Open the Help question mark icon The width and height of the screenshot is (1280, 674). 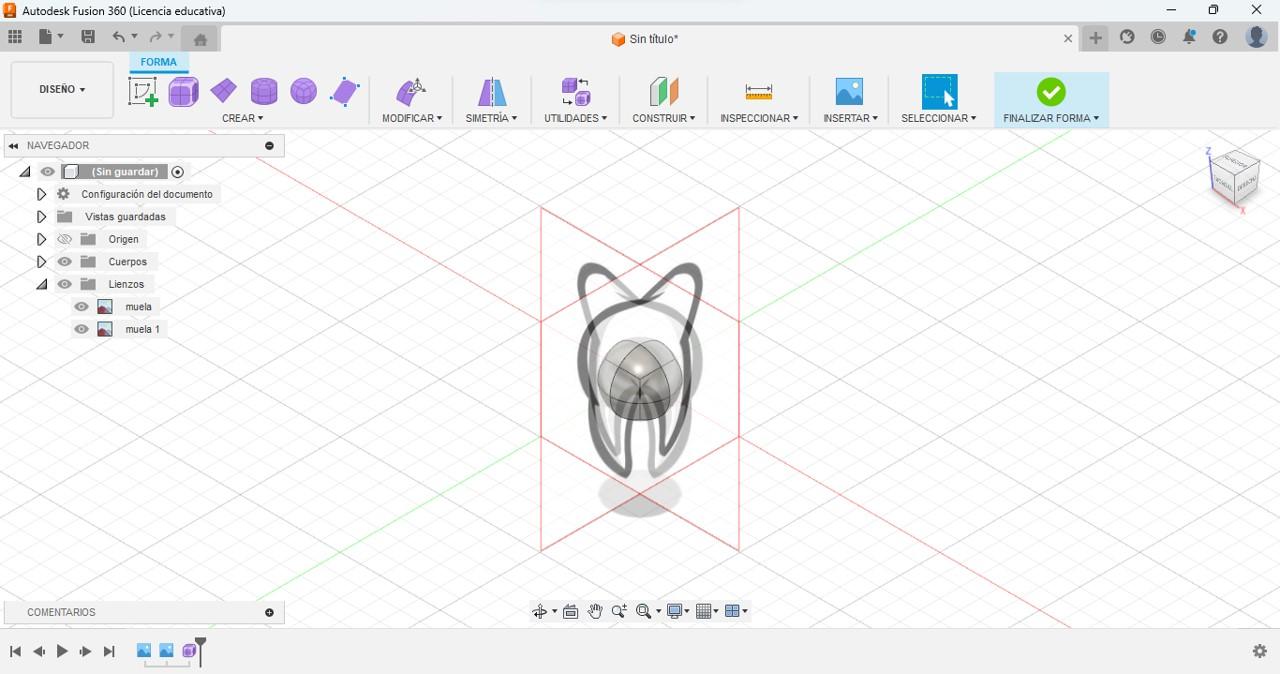coord(1220,37)
